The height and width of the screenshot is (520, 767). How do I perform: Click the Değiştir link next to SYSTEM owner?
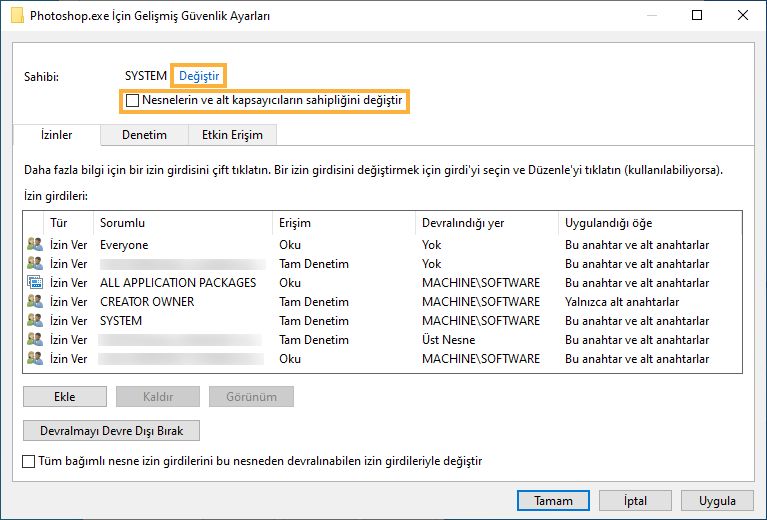click(199, 76)
